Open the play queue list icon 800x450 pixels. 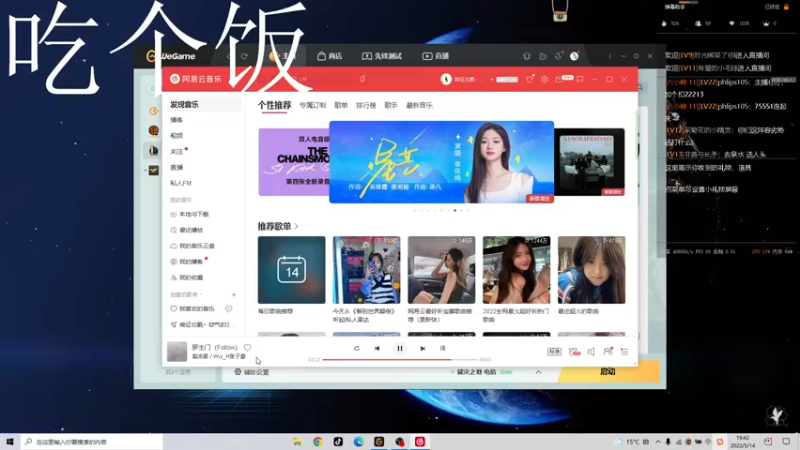pyautogui.click(x=624, y=352)
